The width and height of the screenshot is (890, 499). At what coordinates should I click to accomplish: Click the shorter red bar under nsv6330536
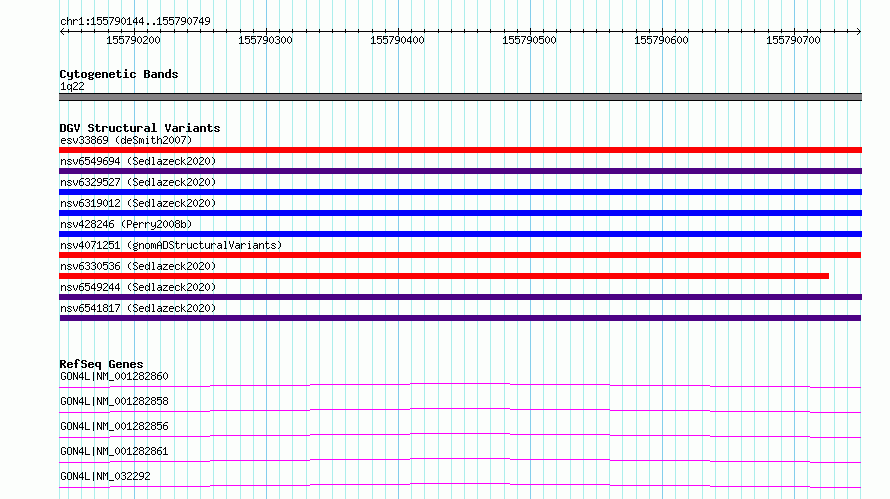444,276
